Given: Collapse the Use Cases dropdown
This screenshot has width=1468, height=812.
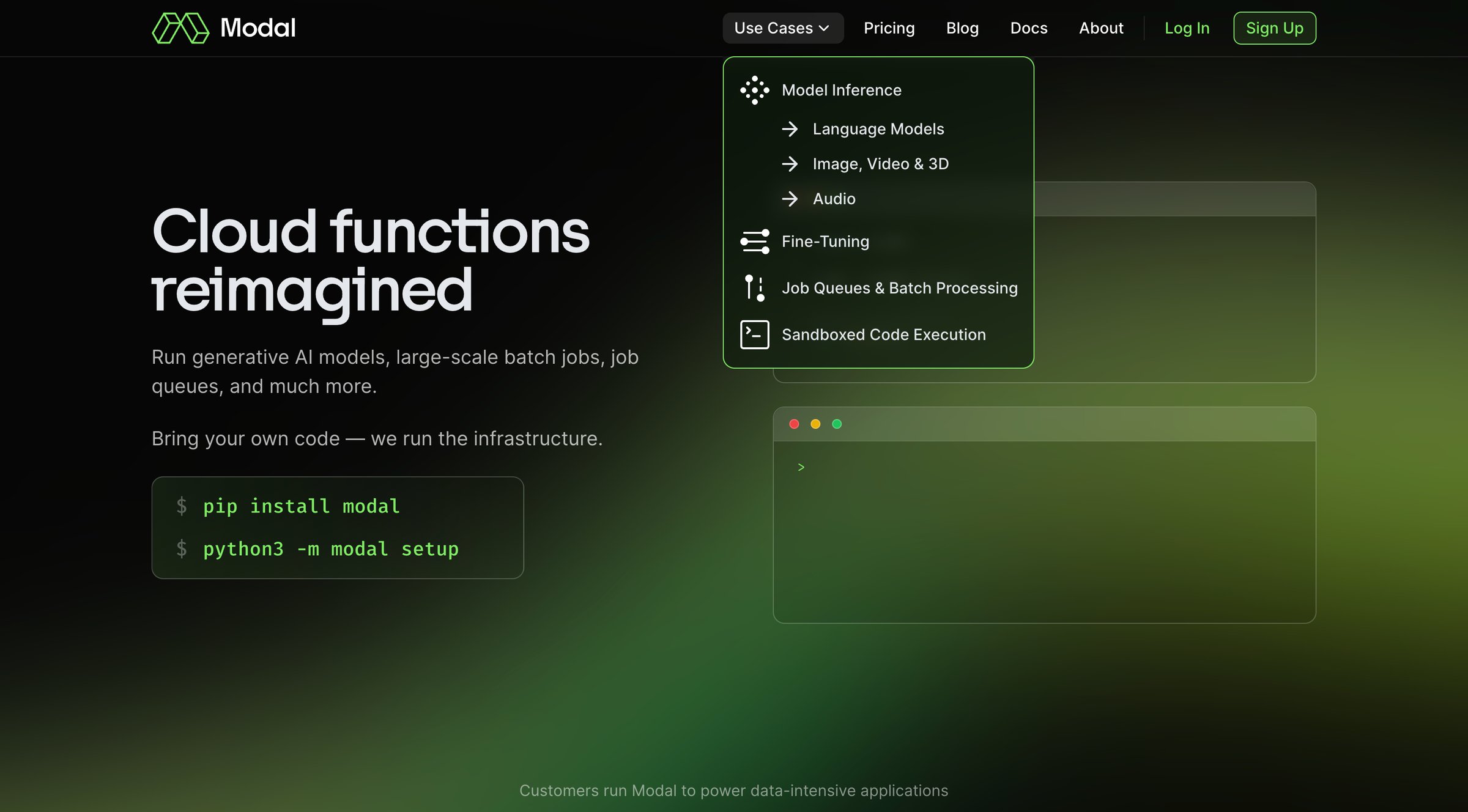Looking at the screenshot, I should [783, 28].
